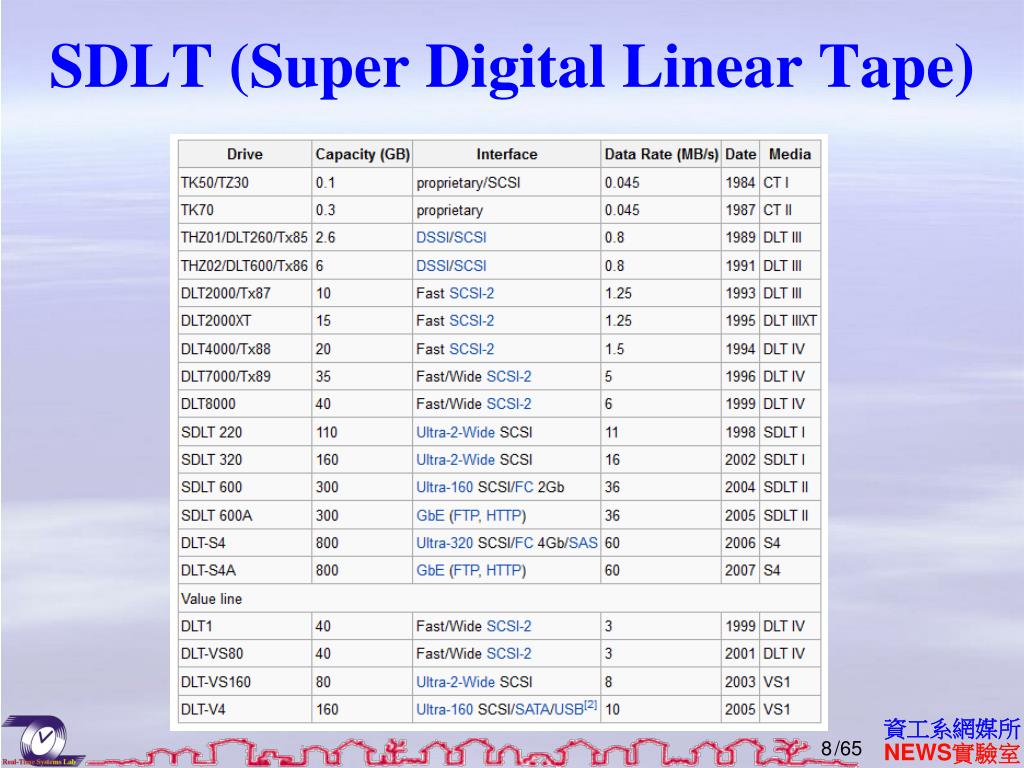Open Ultra-320 link in DLT-S4 row
This screenshot has width=1024, height=768.
click(445, 543)
